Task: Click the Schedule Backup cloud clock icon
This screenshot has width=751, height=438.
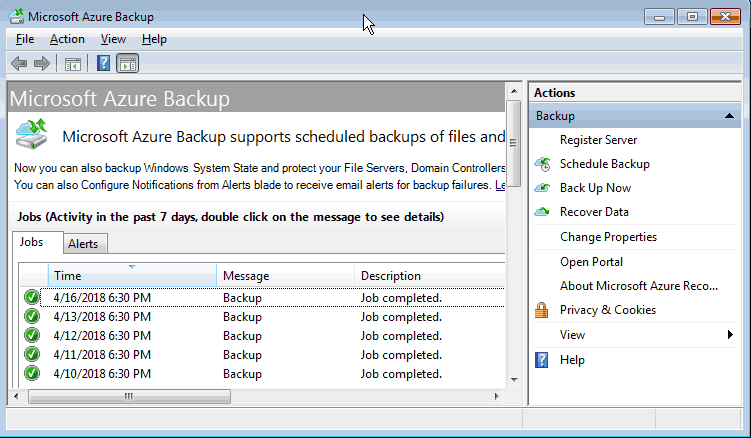Action: [x=542, y=164]
